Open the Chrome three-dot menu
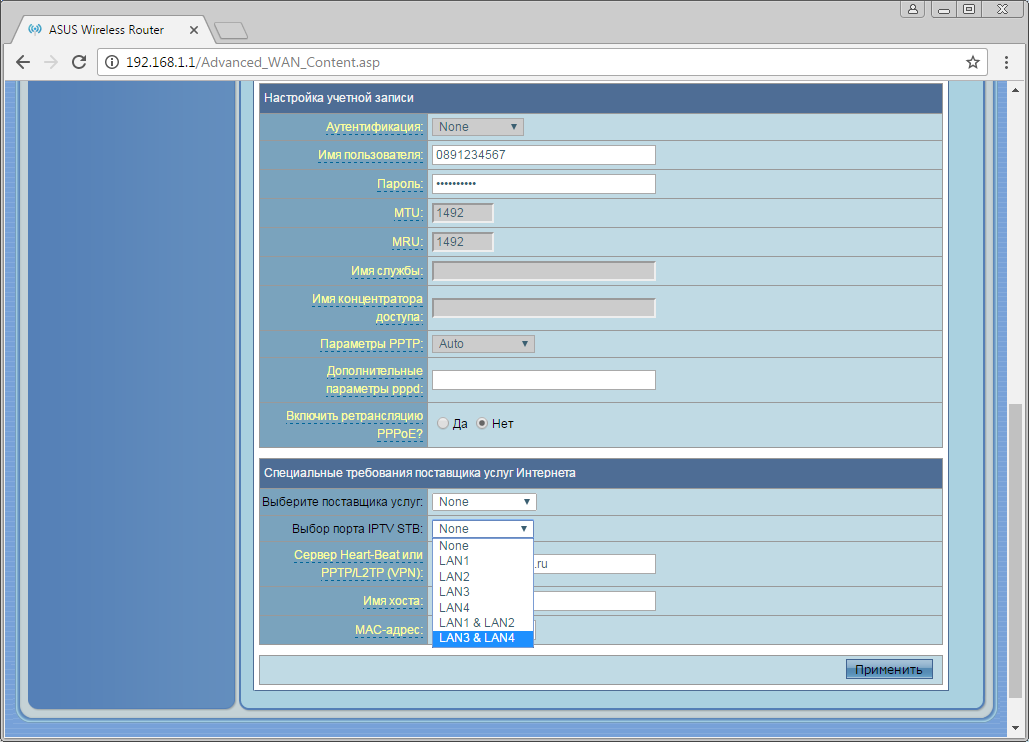1029x742 pixels. tap(1006, 62)
